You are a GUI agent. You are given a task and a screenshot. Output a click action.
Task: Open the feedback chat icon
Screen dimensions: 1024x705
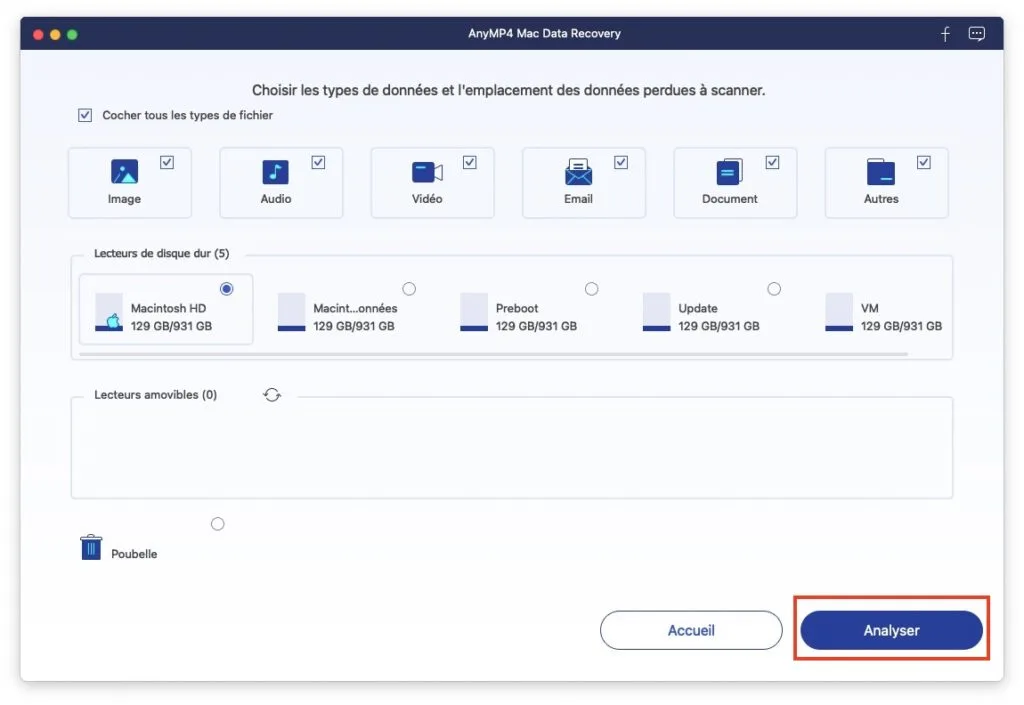point(977,34)
